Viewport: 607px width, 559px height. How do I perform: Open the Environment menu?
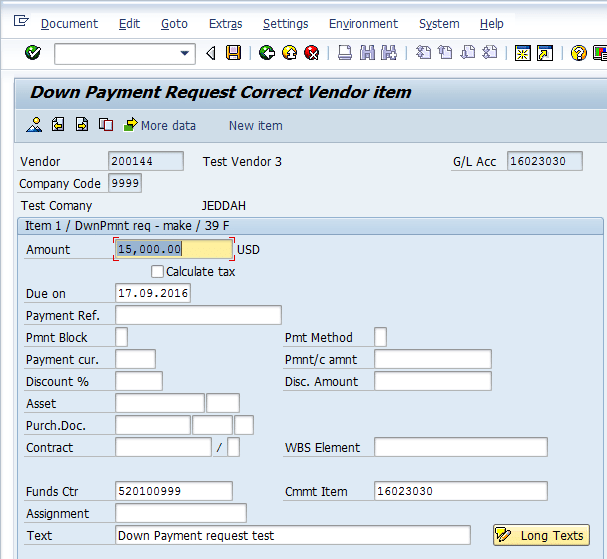pyautogui.click(x=363, y=24)
